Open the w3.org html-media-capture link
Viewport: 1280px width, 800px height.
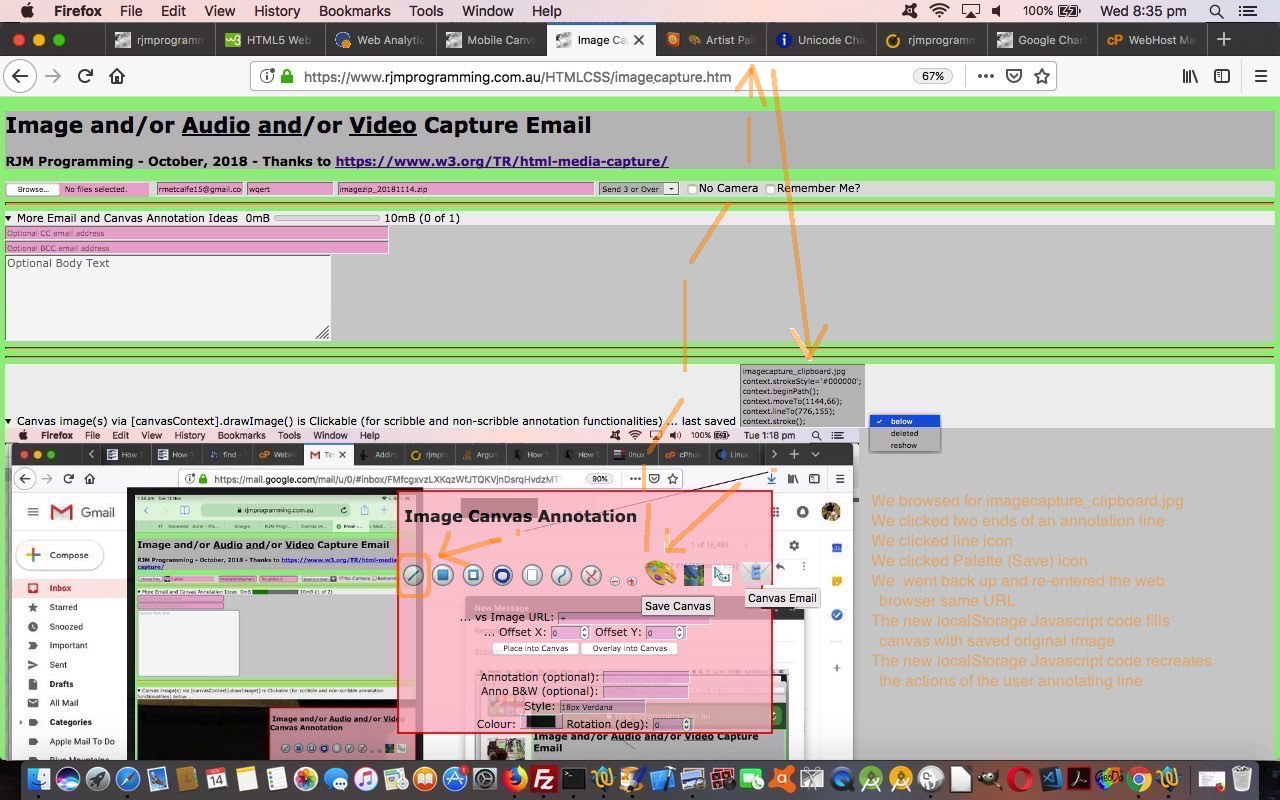pyautogui.click(x=501, y=161)
